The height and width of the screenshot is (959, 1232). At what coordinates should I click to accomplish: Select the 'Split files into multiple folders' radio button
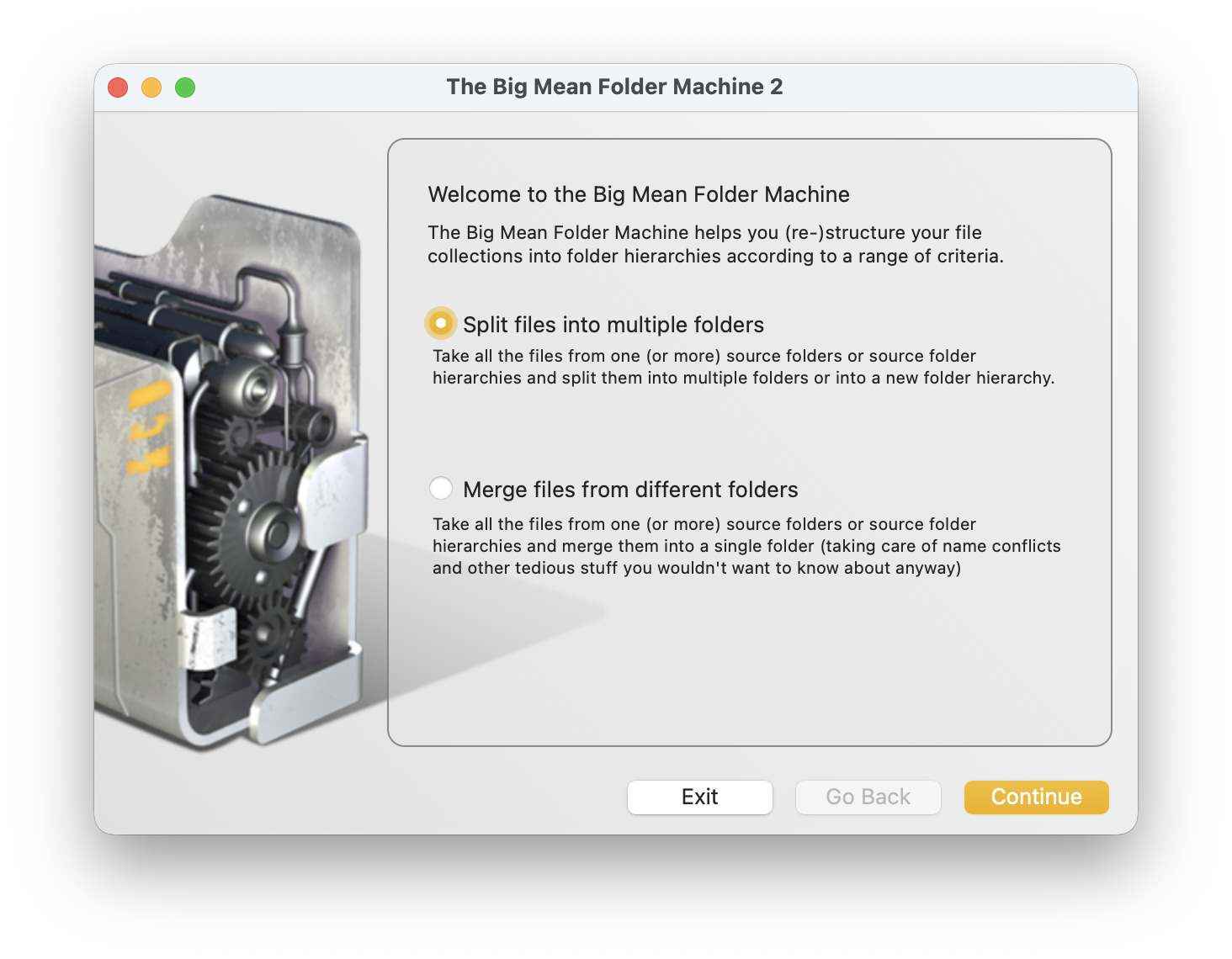[441, 324]
